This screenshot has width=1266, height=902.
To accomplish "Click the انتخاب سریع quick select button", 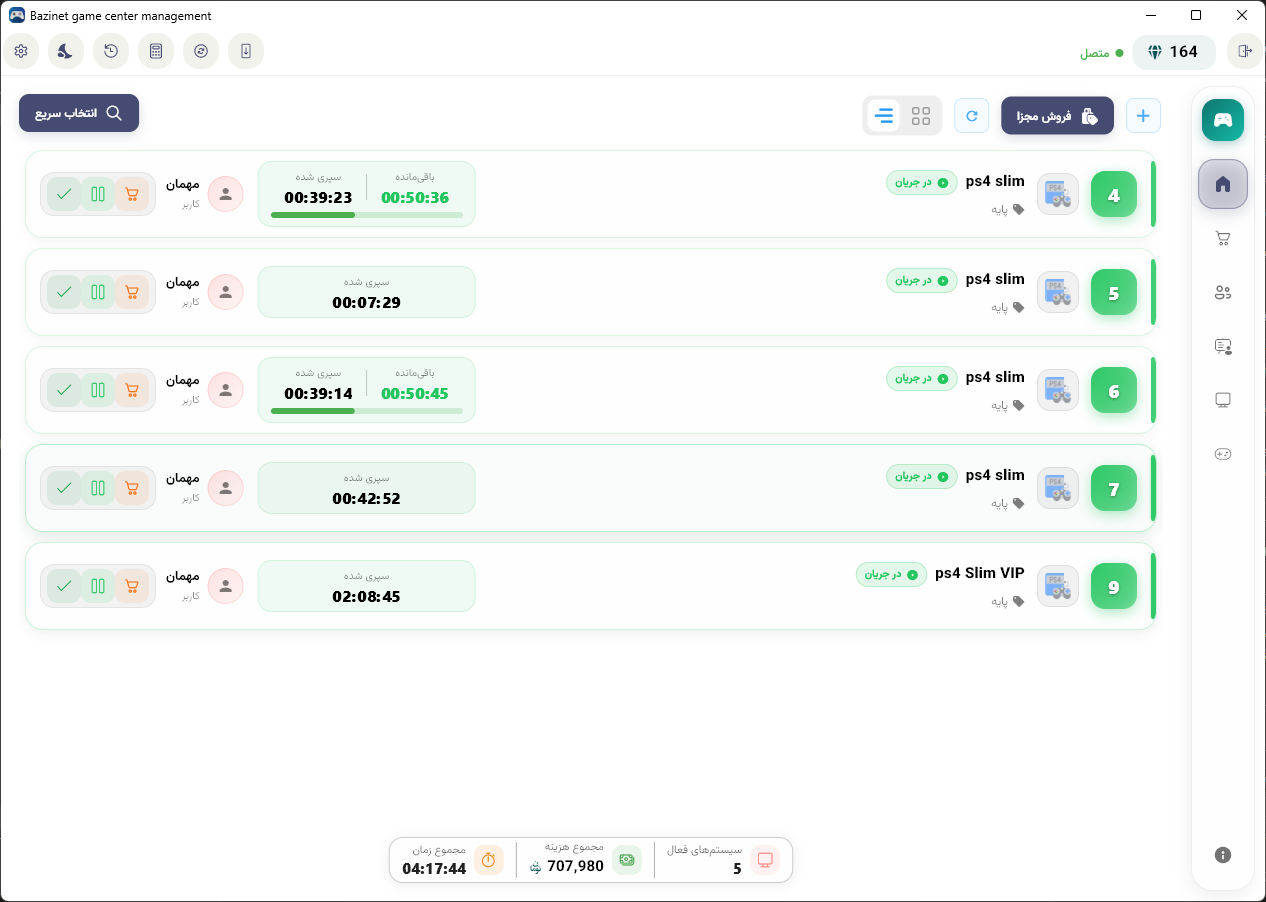I will 79,113.
